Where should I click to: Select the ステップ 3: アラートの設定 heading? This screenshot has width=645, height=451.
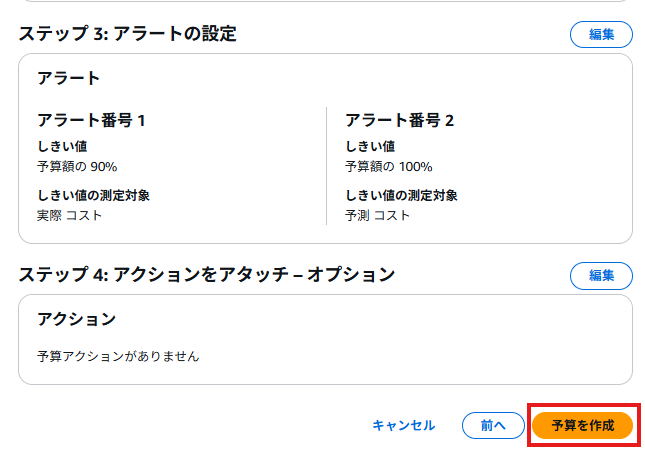(x=128, y=34)
